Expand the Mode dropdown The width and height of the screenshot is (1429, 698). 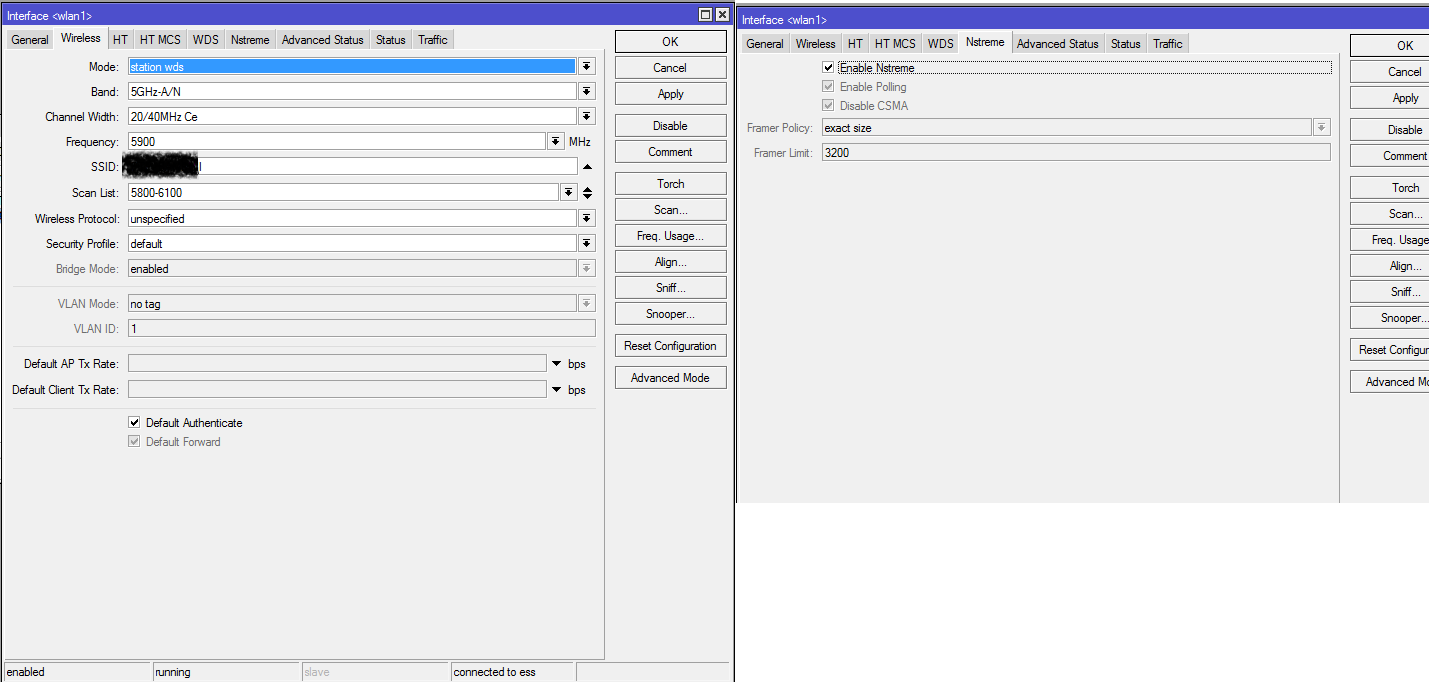point(587,67)
